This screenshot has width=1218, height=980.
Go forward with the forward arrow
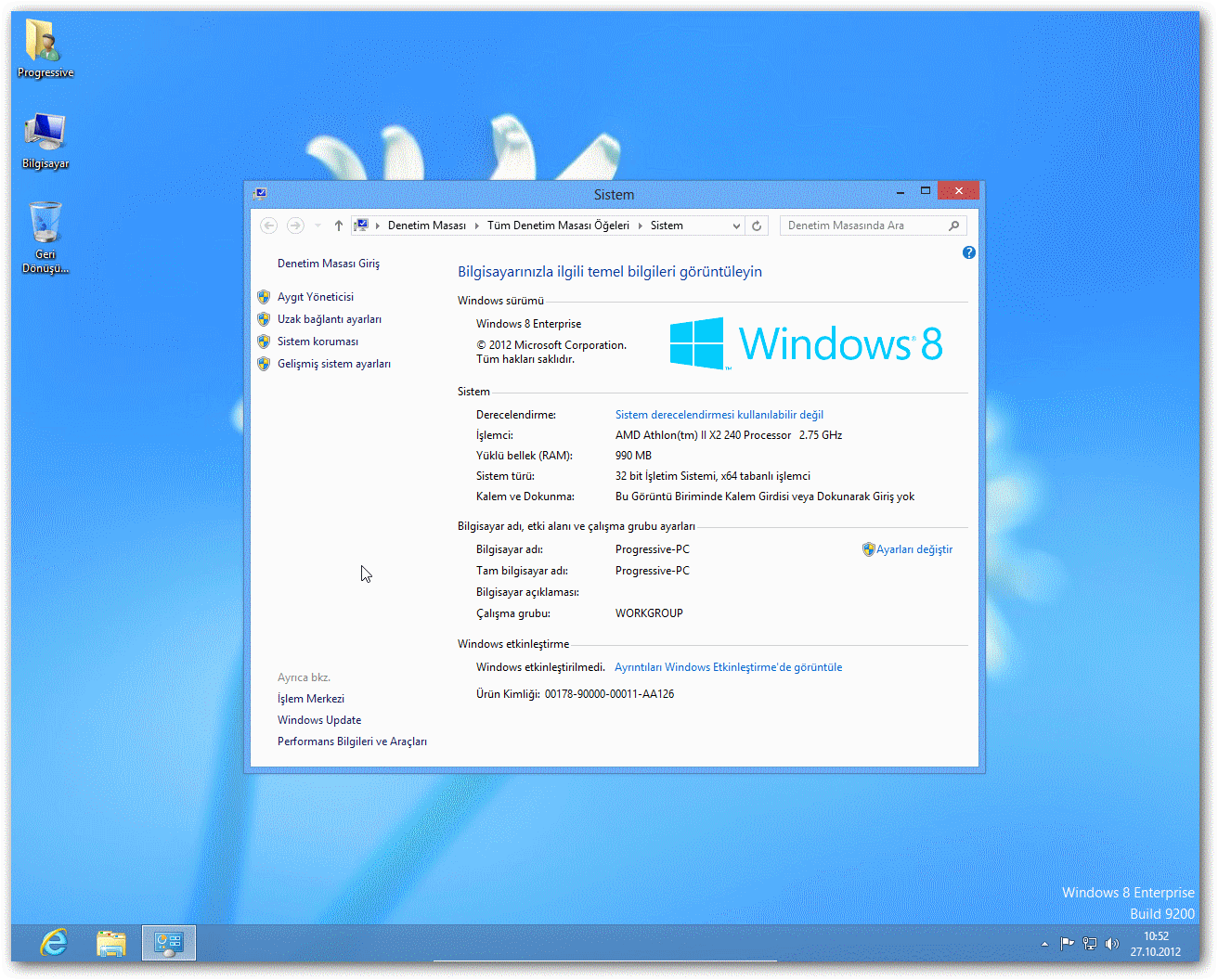(x=295, y=226)
